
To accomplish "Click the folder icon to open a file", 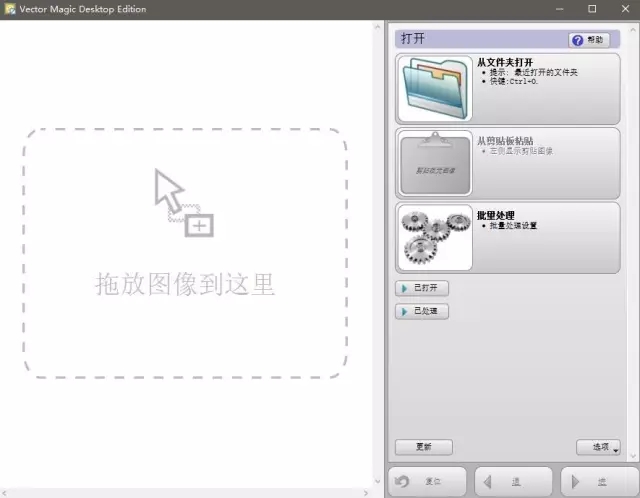I will 435,89.
